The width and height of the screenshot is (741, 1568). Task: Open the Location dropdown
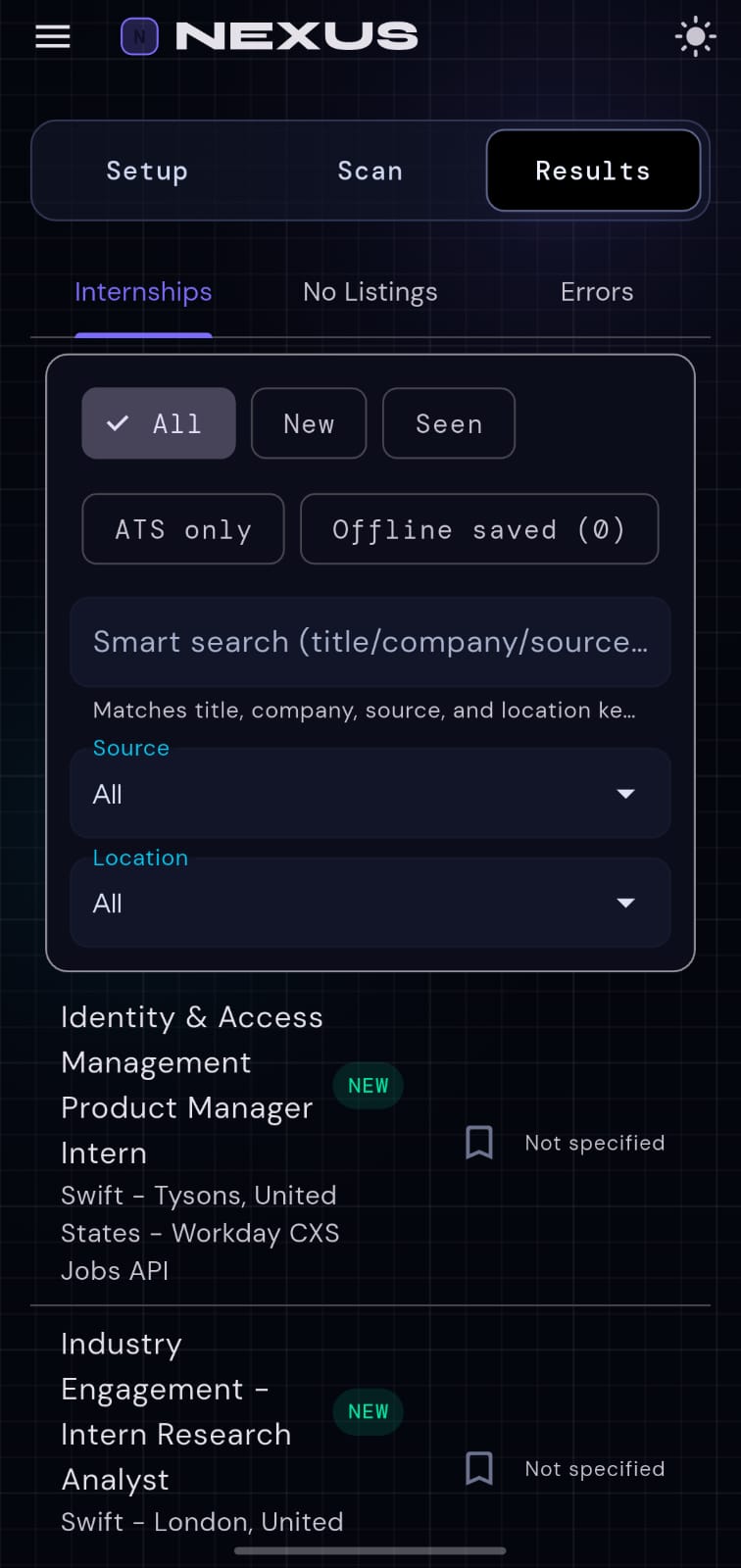click(x=370, y=903)
